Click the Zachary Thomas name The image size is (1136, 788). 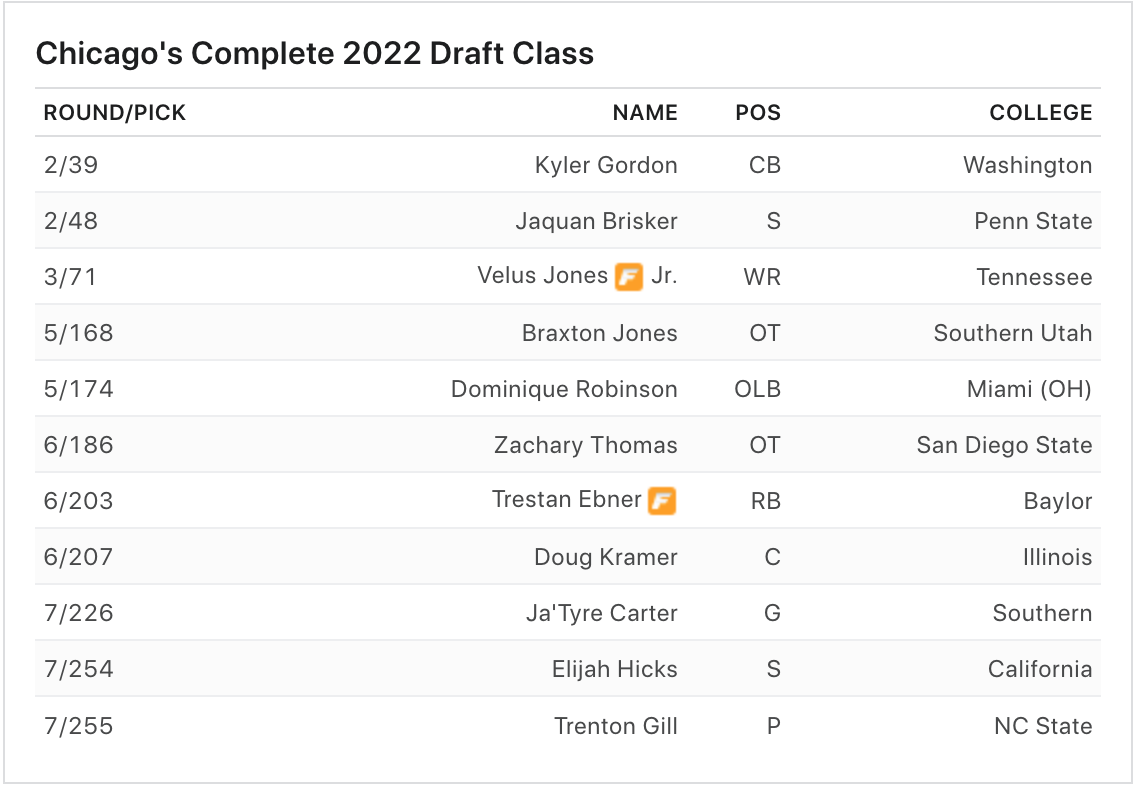585,445
